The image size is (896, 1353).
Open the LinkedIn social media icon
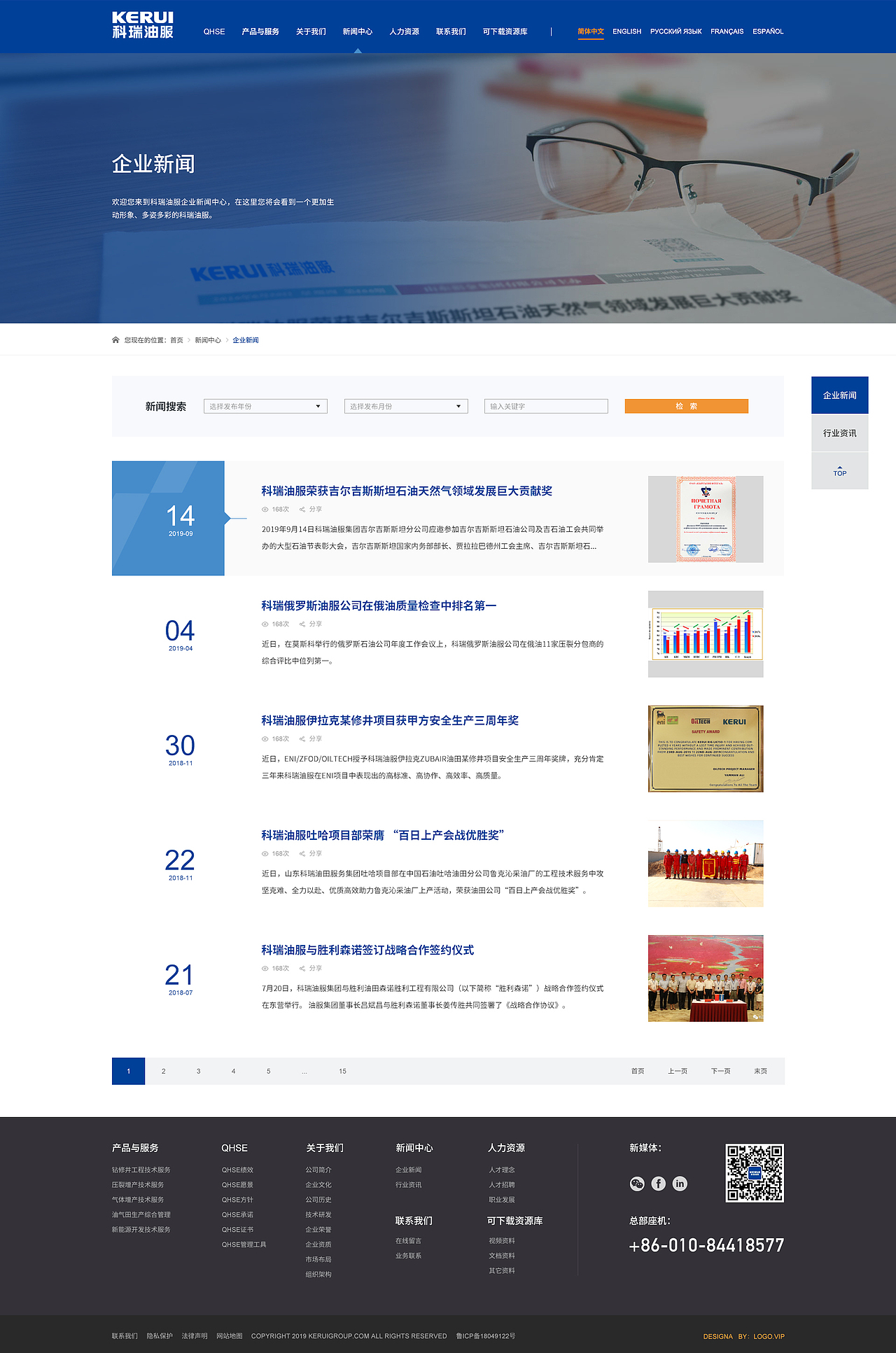point(680,1184)
